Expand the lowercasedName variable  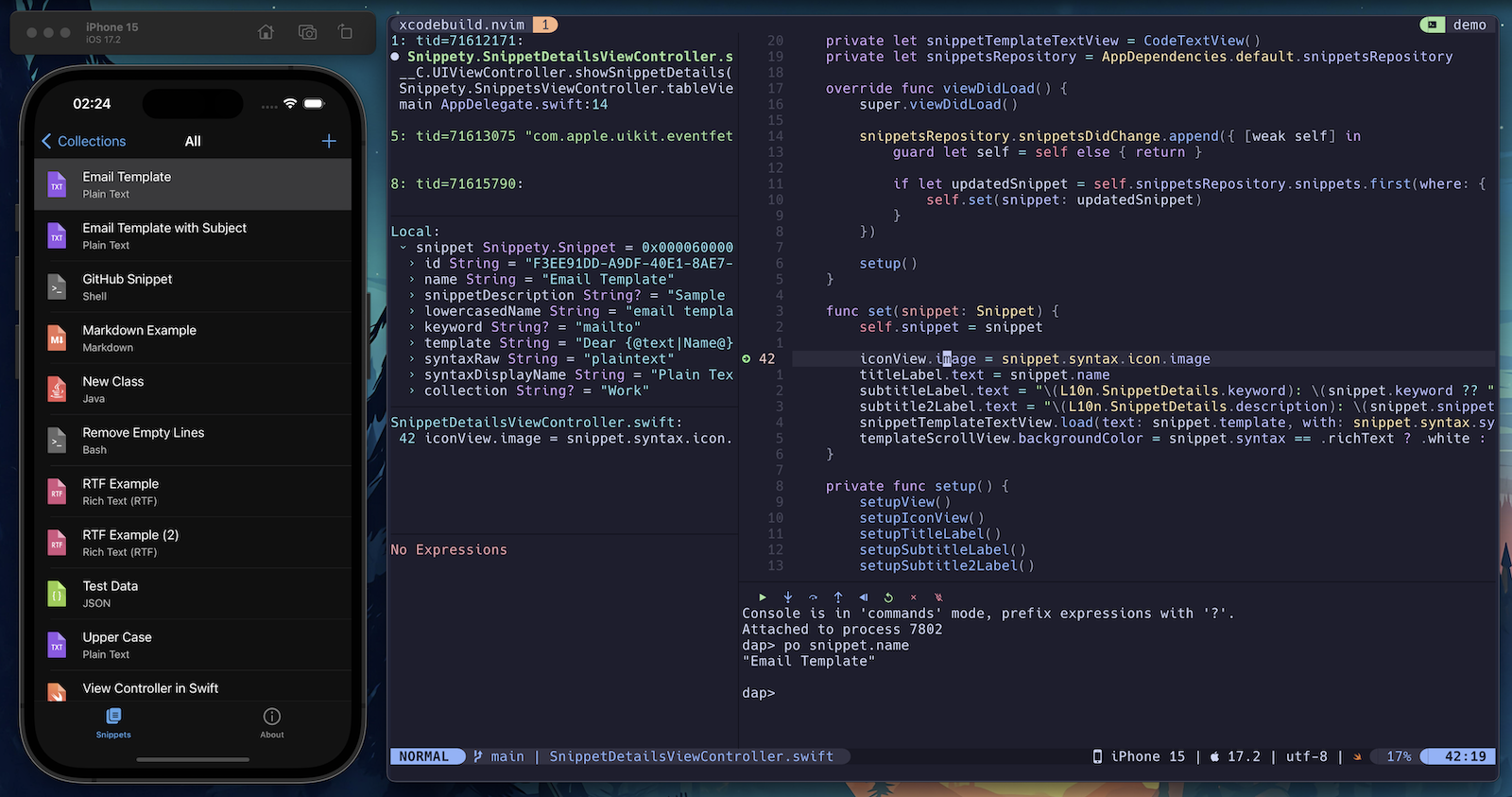coord(412,311)
